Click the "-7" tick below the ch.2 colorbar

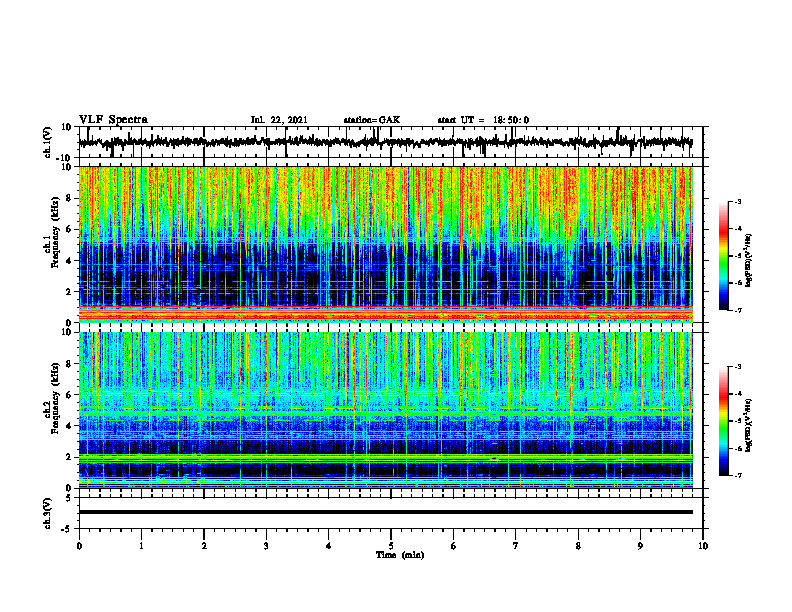738,475
